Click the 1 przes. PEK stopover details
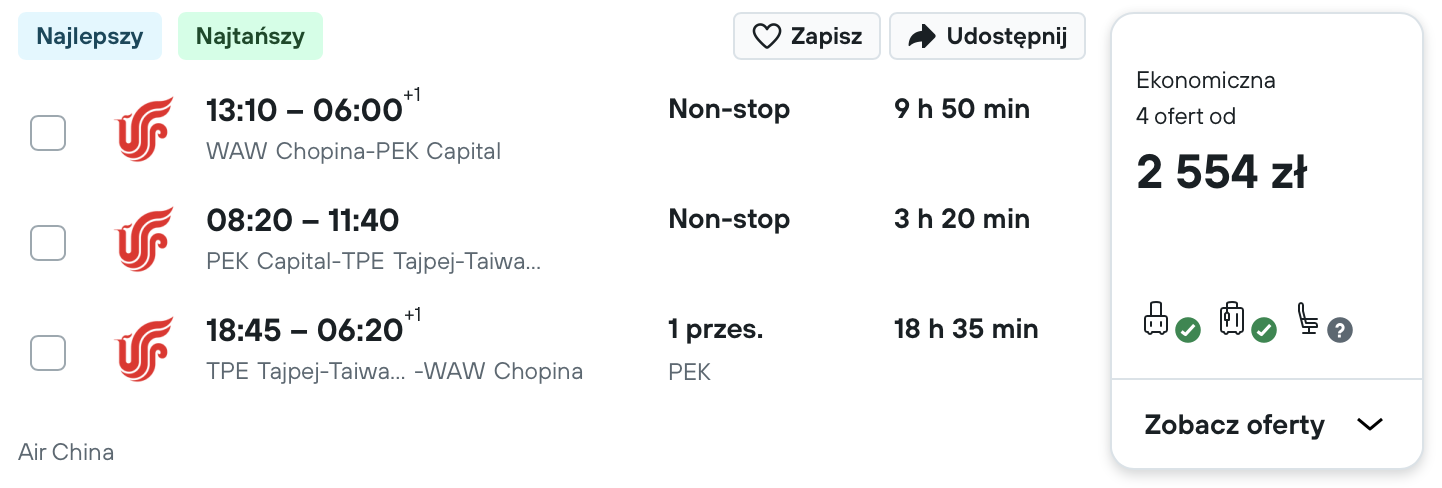 pos(716,350)
